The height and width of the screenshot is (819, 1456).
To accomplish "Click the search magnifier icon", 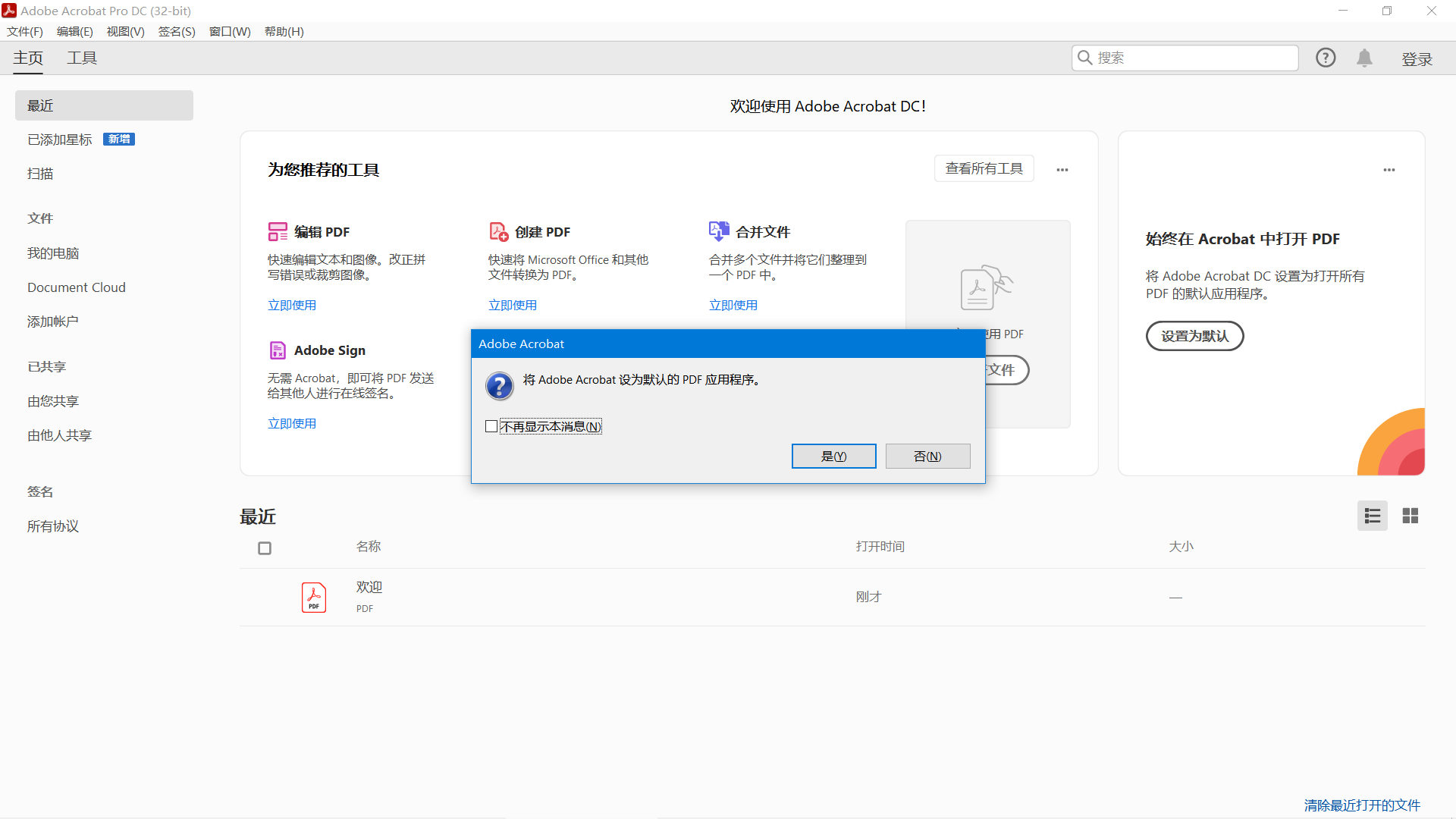I will [x=1085, y=58].
